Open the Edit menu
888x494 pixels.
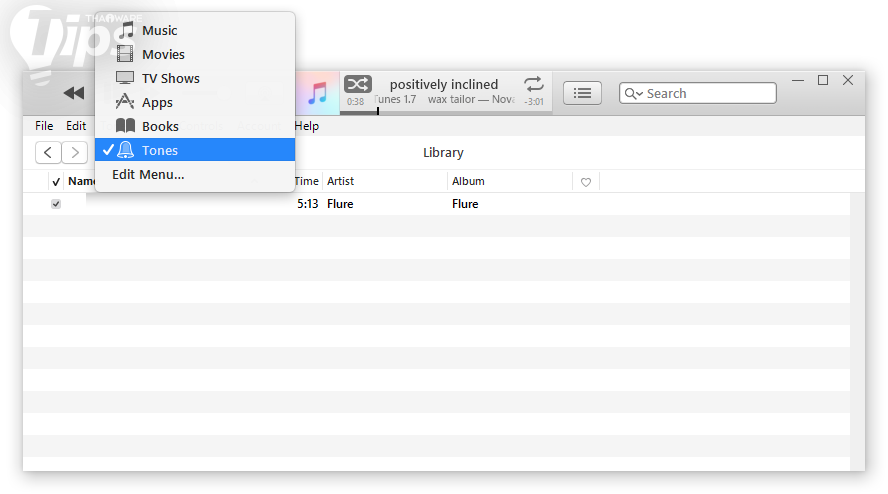tap(76, 126)
